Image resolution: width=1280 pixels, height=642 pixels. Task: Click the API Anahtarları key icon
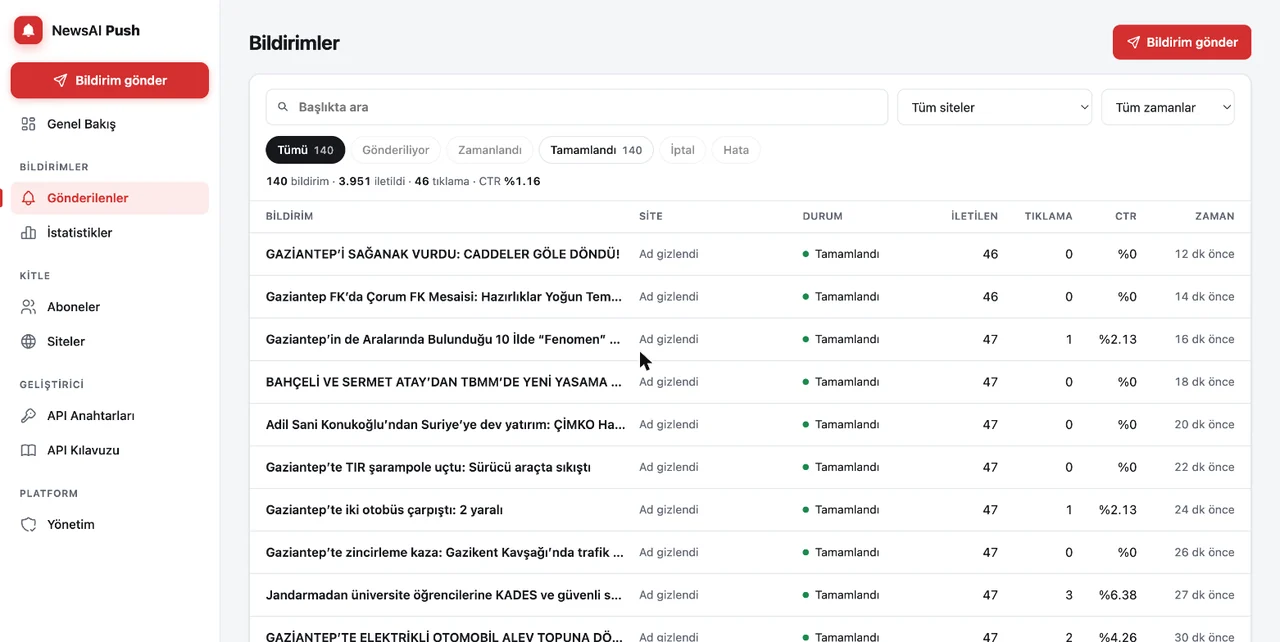[x=29, y=416]
